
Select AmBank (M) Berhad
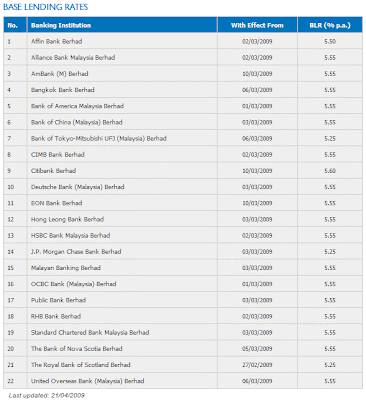pyautogui.click(x=60, y=74)
